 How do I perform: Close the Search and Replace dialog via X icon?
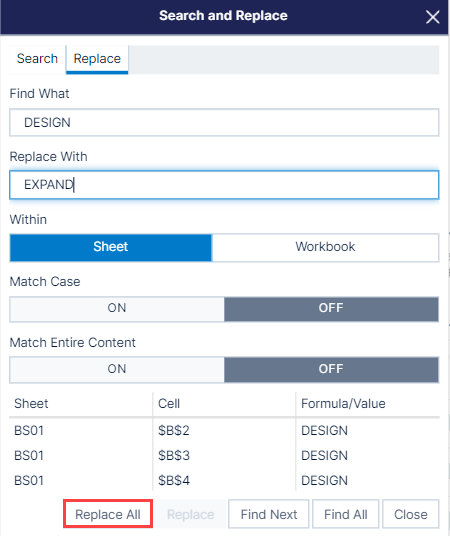click(x=432, y=17)
